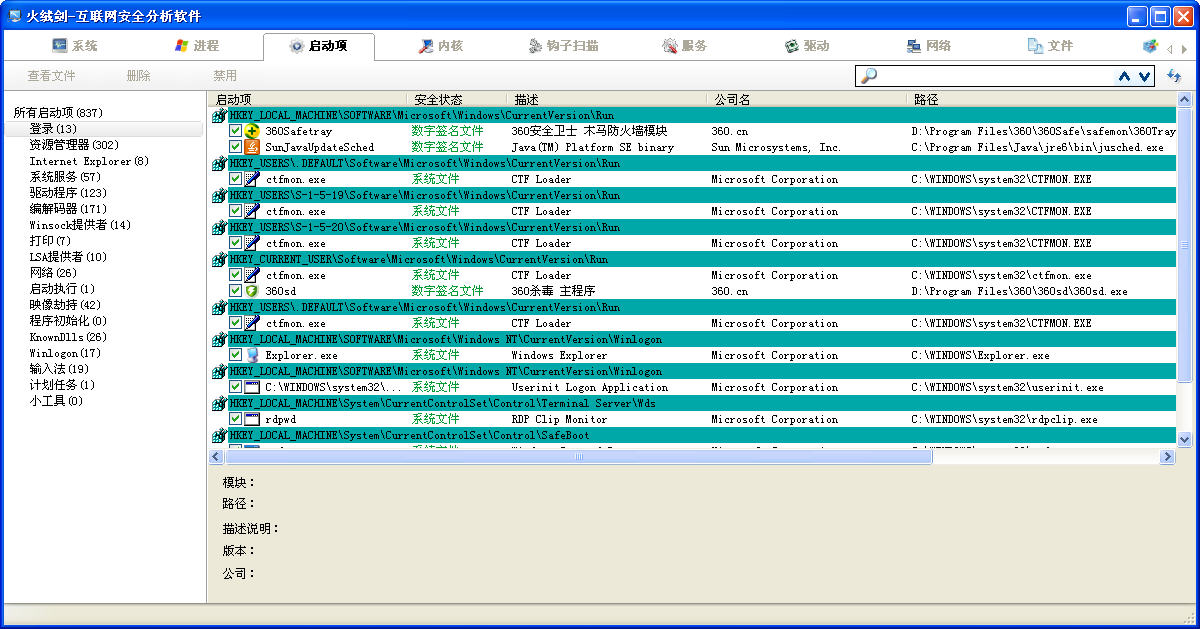Screen dimensions: 1200x629
Task: Toggle the rdpwd entry checkbox
Action: 235,419
